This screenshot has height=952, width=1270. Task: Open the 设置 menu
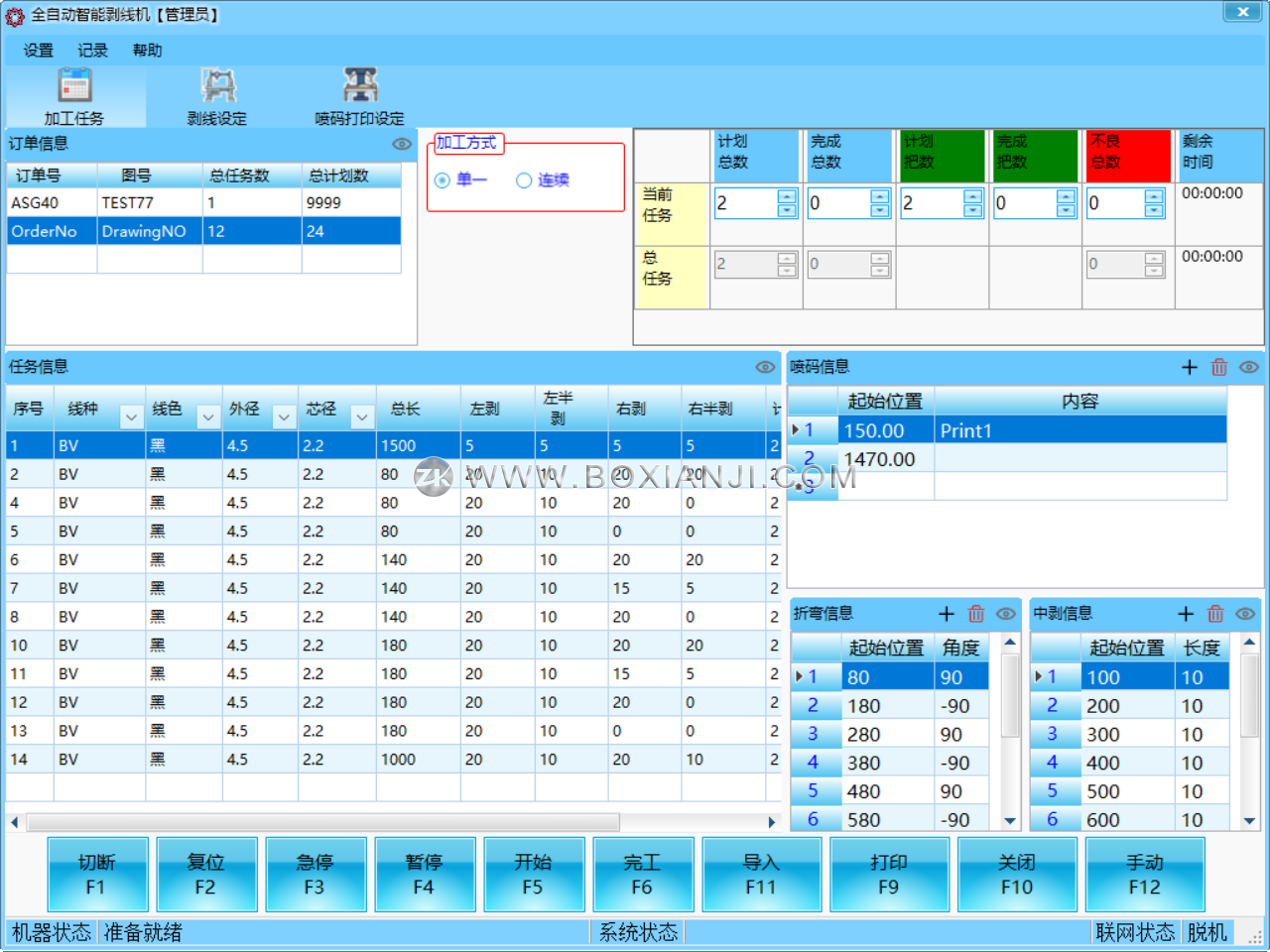point(39,51)
